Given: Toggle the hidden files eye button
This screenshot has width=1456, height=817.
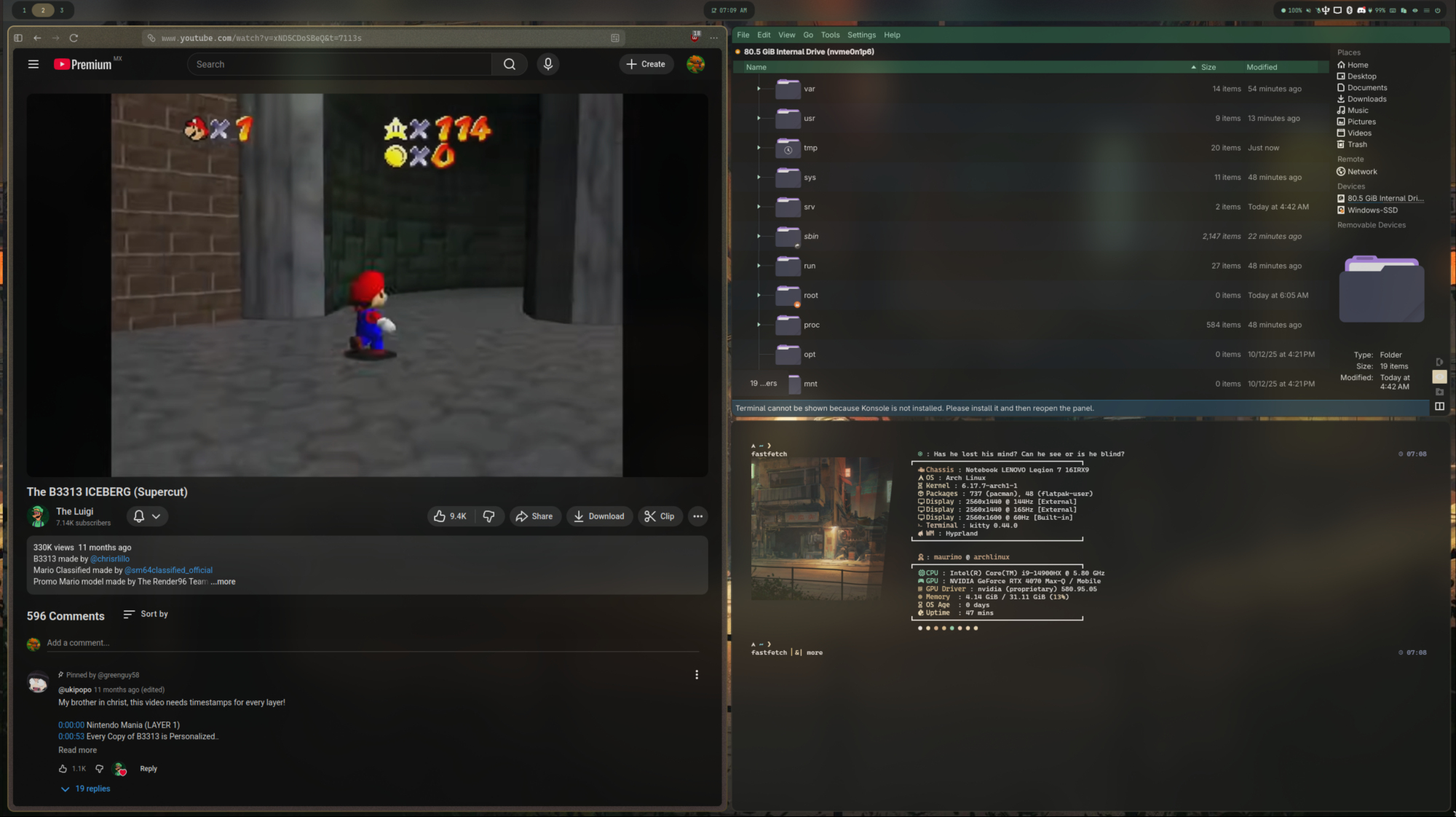Looking at the screenshot, I should point(1439,376).
